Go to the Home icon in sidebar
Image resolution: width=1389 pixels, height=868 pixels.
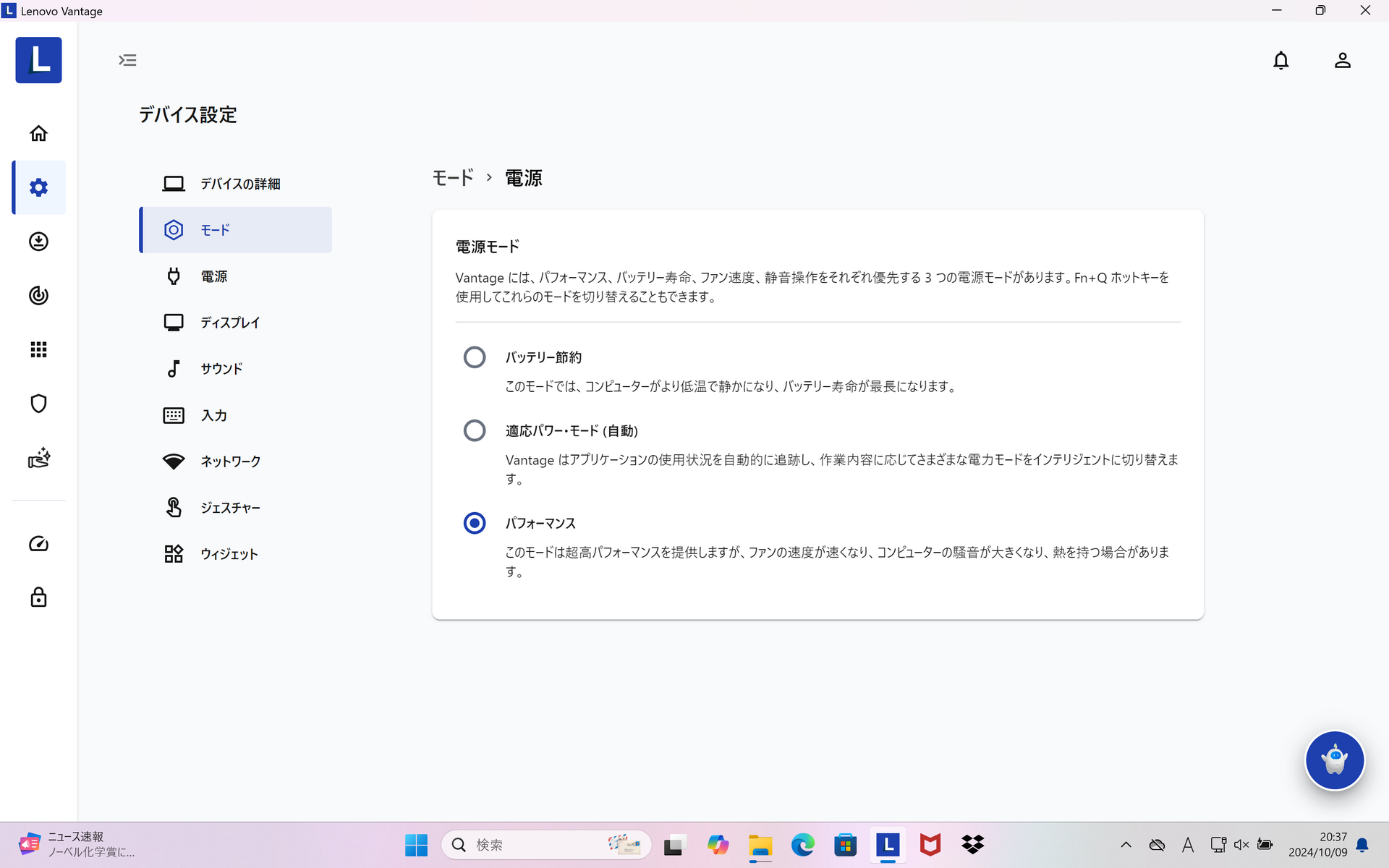[x=38, y=133]
